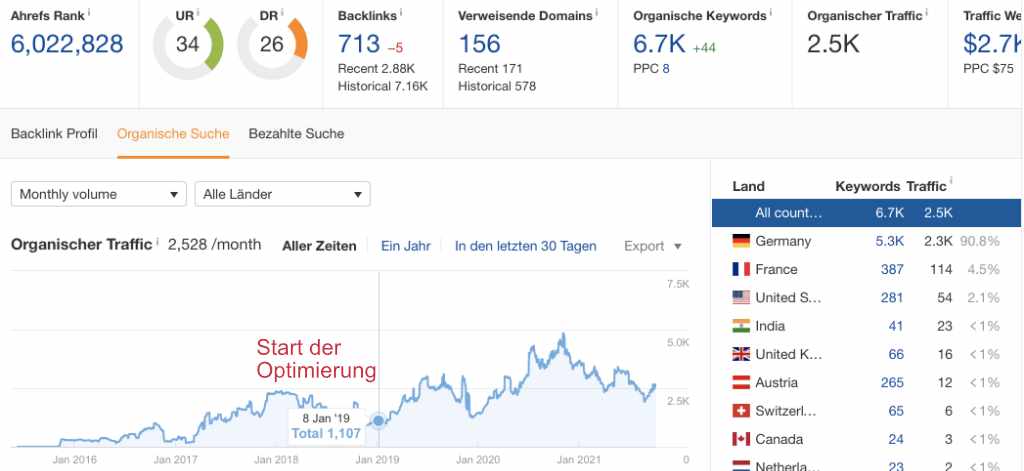Expand the Export menu
Image resolution: width=1024 pixels, height=471 pixels.
tap(652, 246)
